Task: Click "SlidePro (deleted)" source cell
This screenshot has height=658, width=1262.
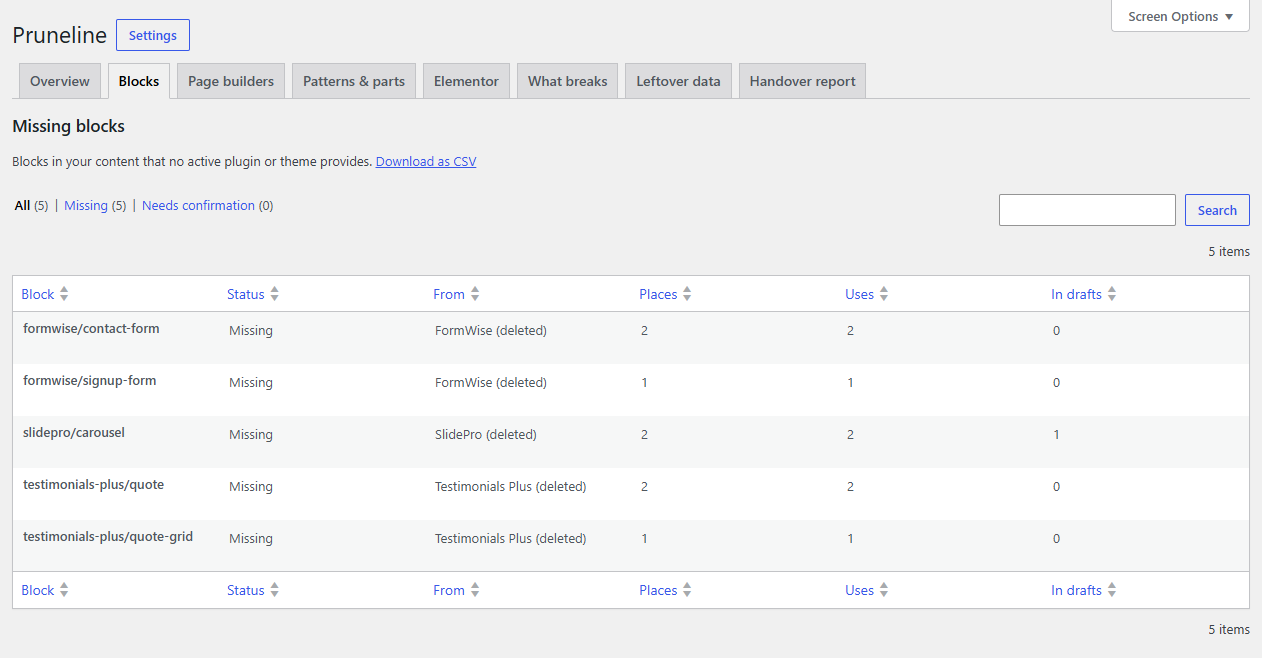Action: [486, 434]
